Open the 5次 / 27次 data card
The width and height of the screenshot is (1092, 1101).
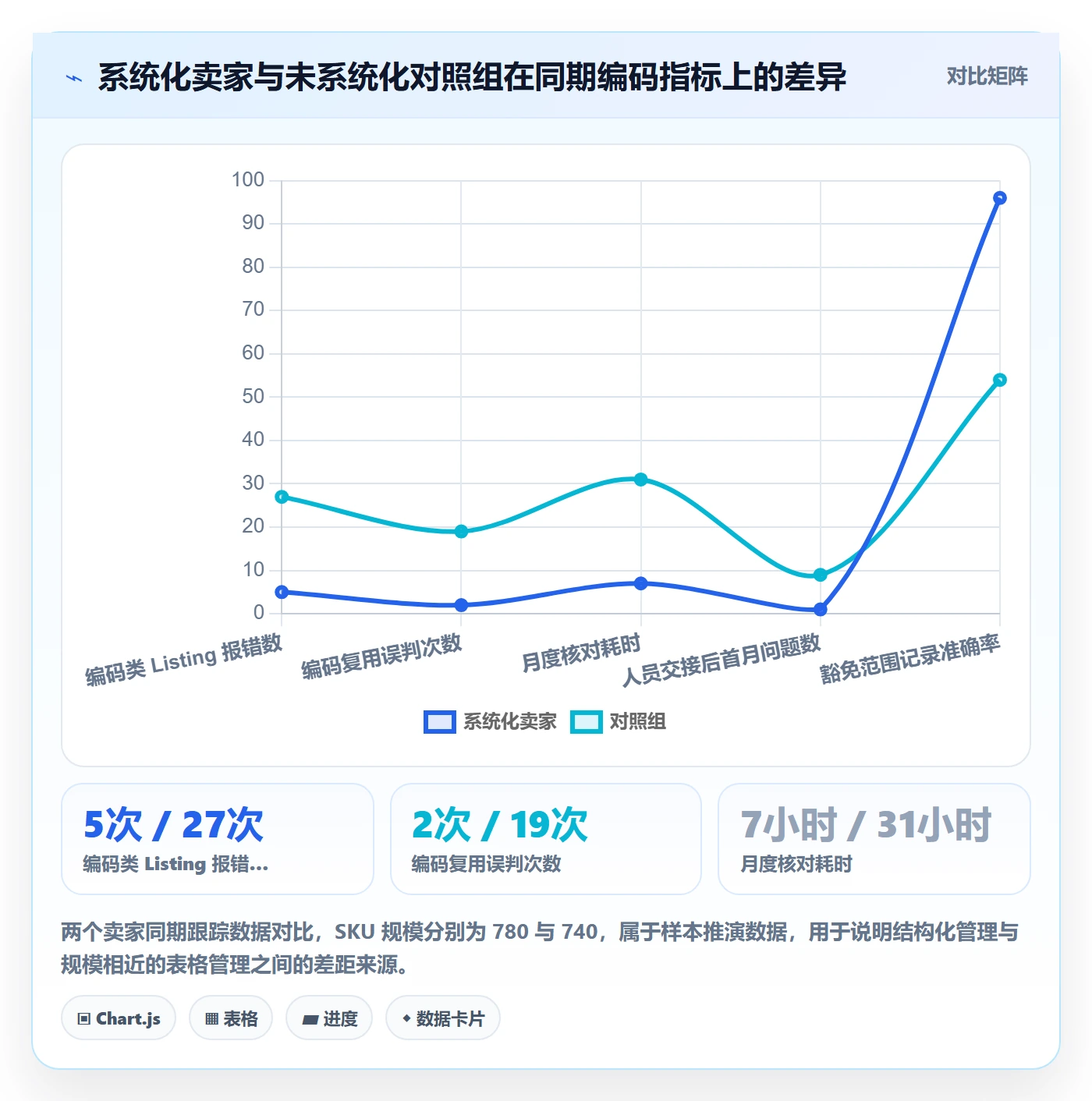(218, 839)
